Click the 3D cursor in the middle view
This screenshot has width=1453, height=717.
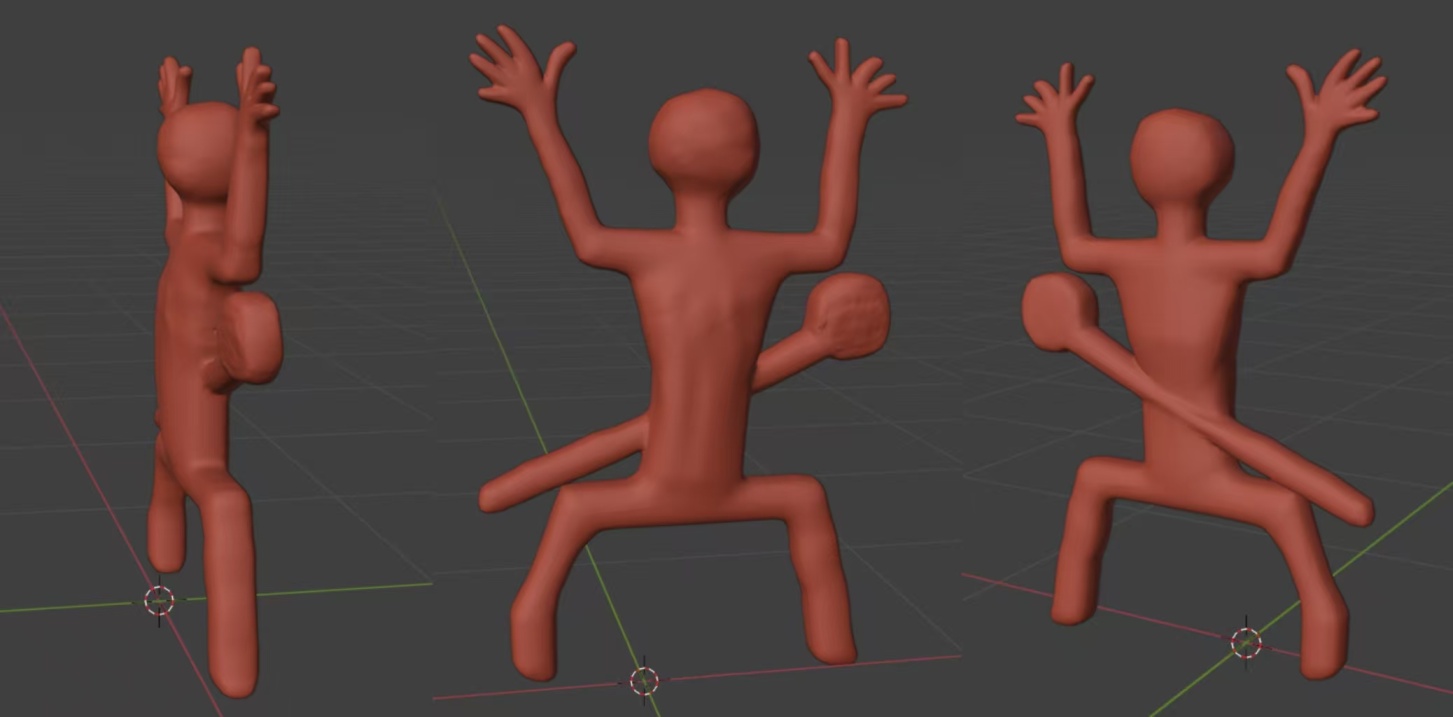point(644,681)
